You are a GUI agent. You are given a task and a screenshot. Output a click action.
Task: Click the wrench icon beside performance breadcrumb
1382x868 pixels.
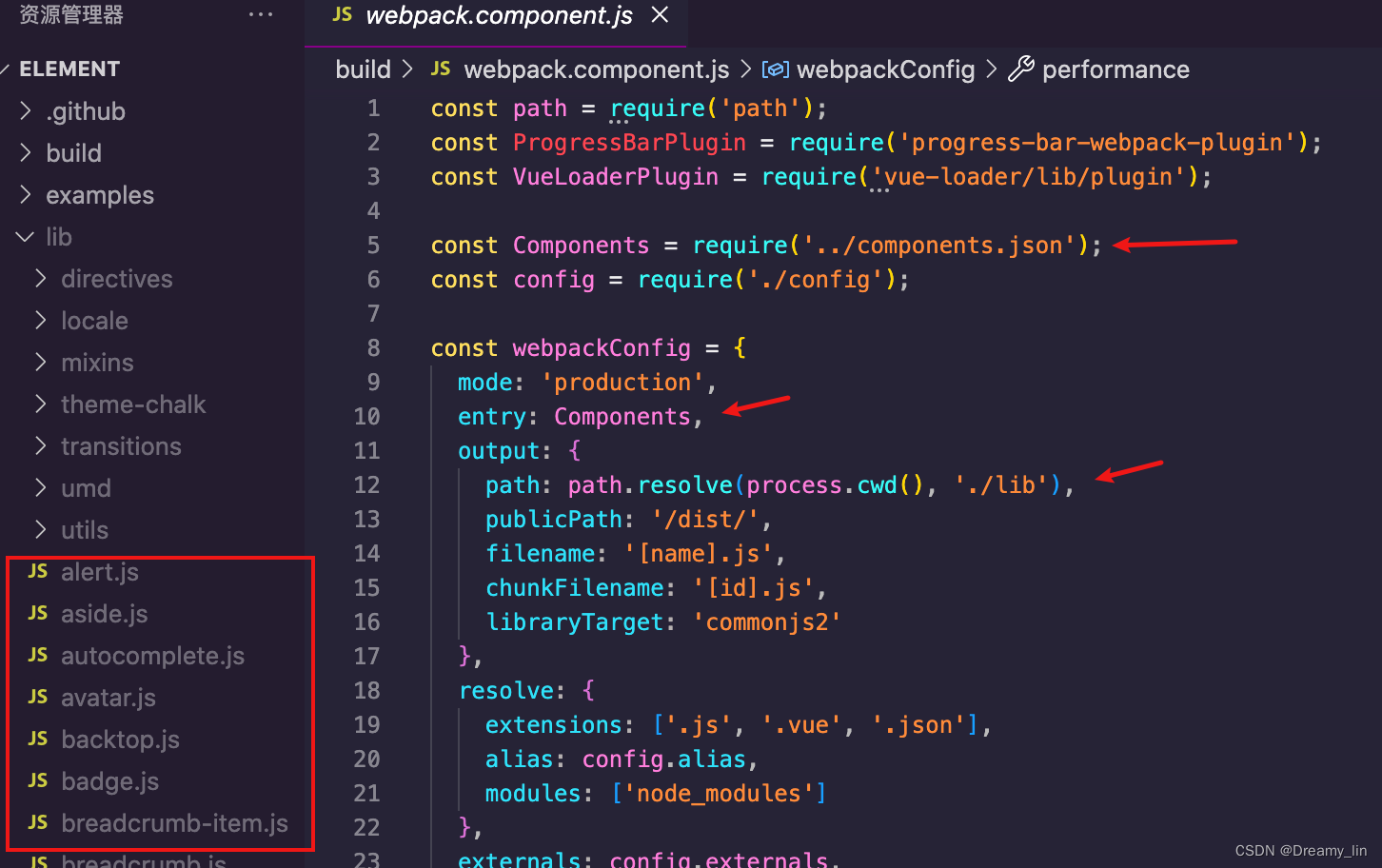[1020, 69]
